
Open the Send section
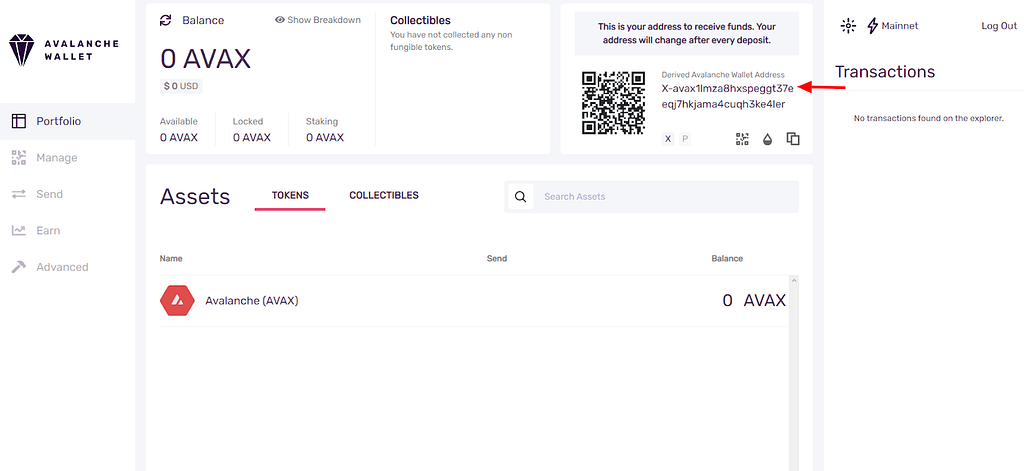tap(67, 194)
